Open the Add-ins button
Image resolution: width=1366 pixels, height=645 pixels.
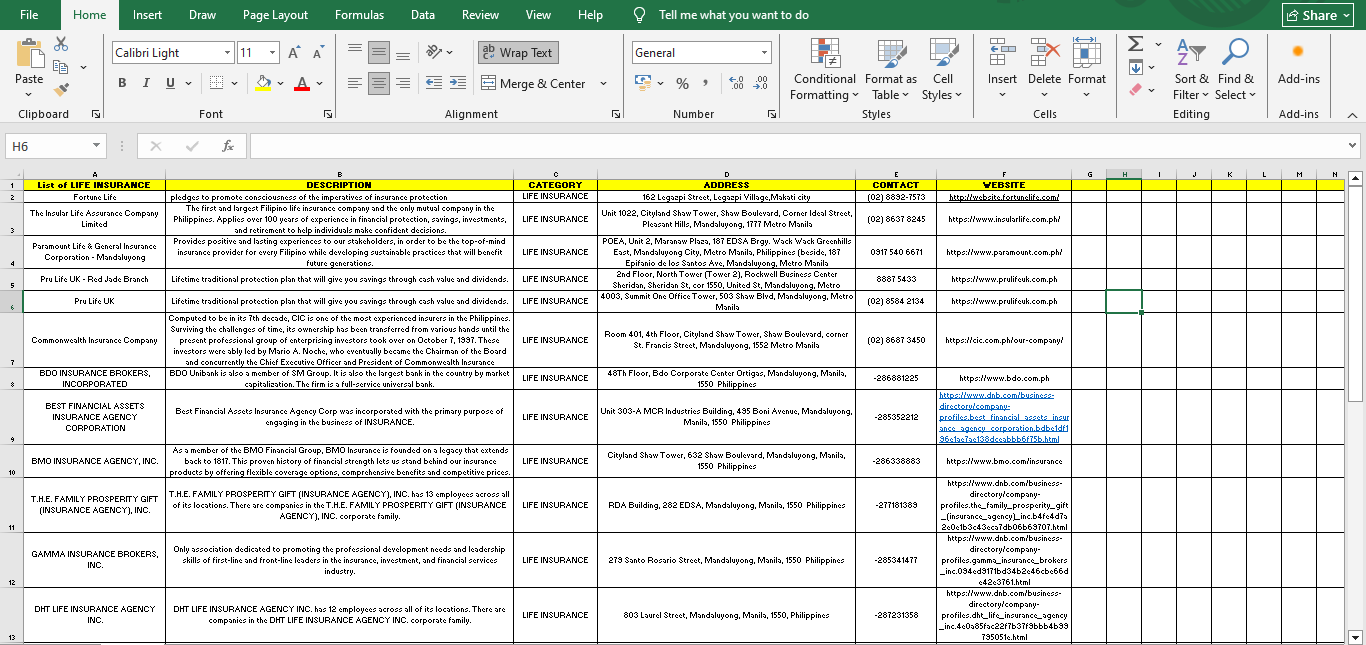click(1298, 64)
